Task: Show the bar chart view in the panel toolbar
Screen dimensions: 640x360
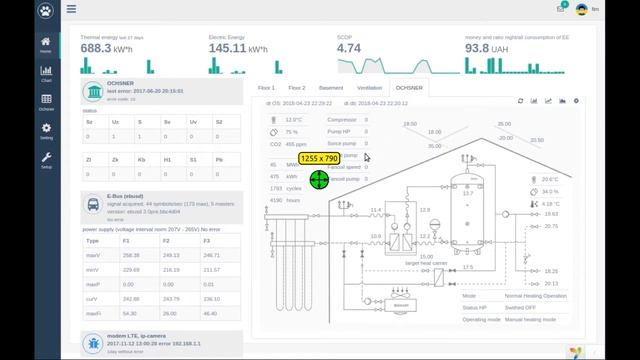Action: 534,101
